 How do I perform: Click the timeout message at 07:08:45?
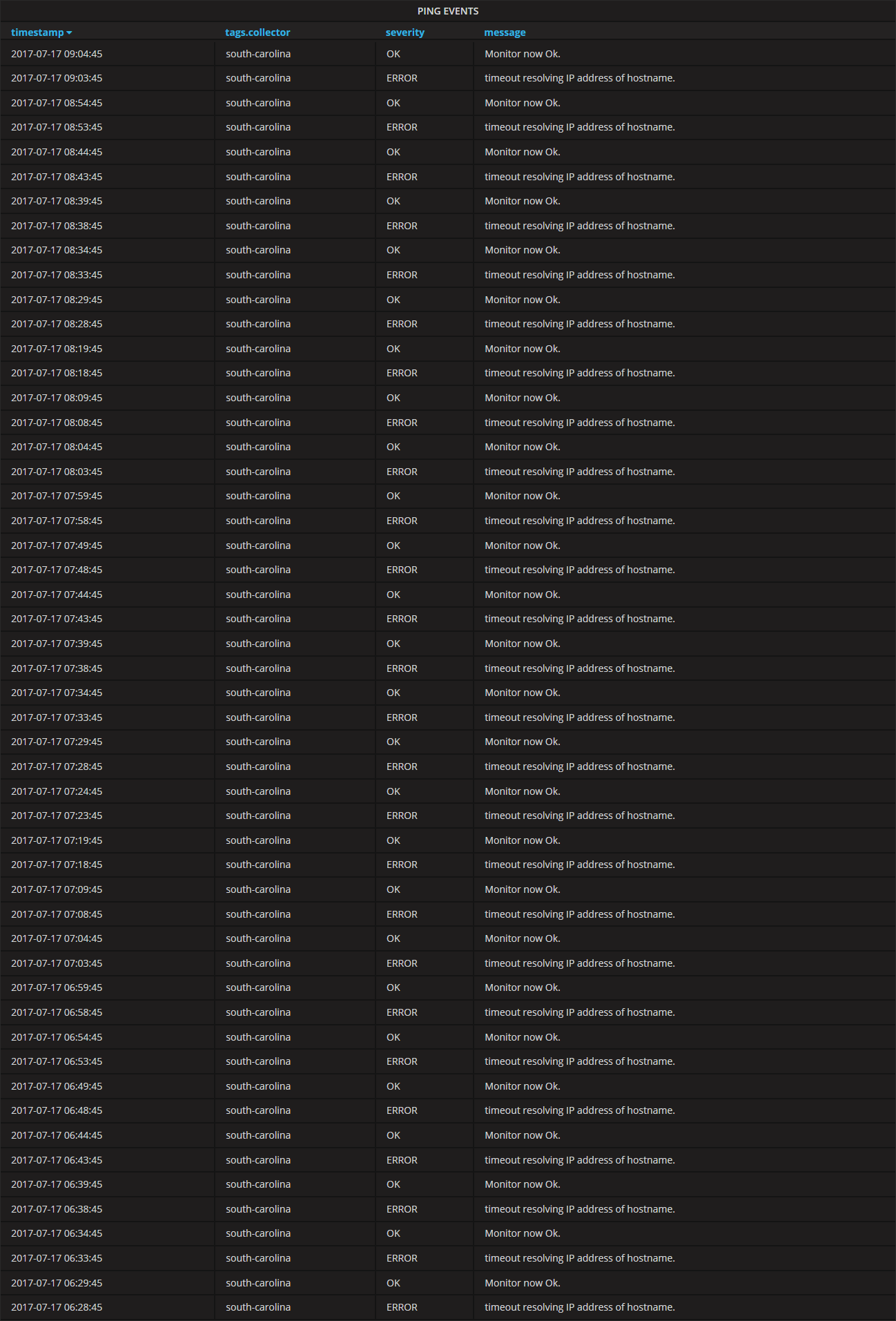click(579, 914)
